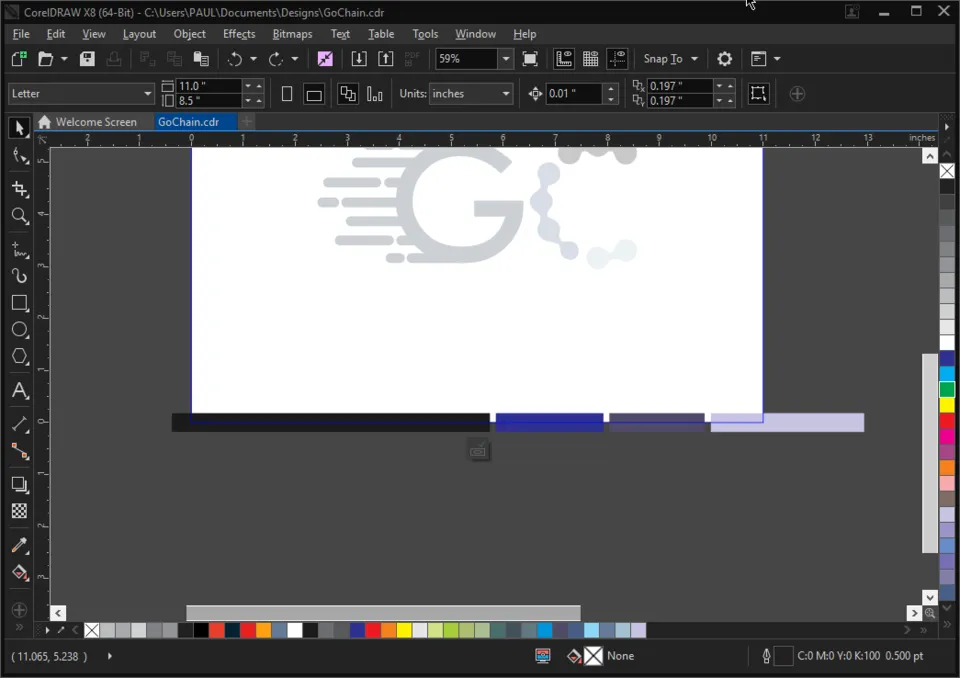Toggle Treat as filled button
This screenshot has height=678, width=960.
click(758, 93)
